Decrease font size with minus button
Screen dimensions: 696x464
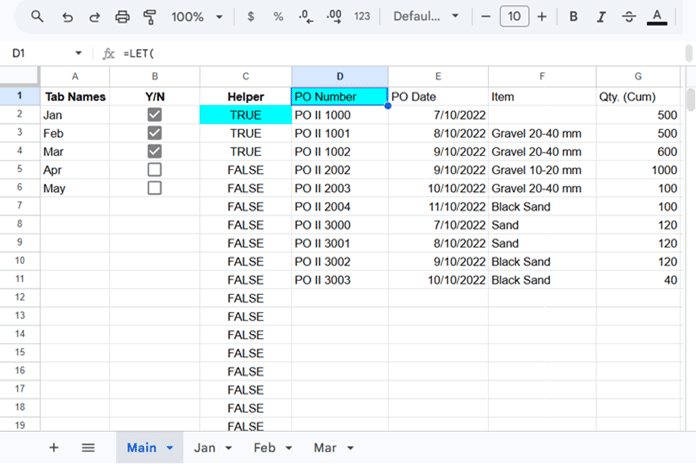486,17
